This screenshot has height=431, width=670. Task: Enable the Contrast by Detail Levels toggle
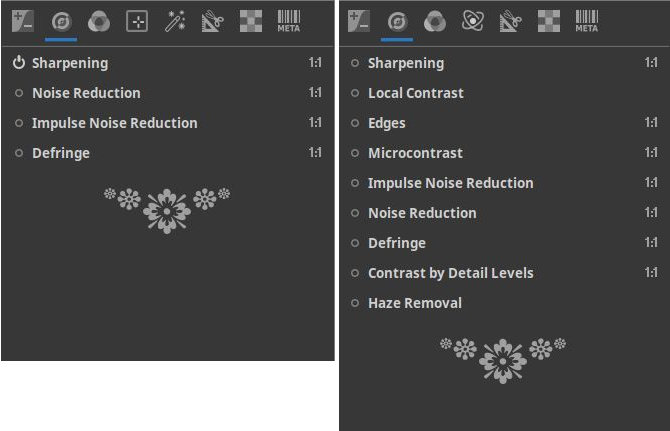click(355, 273)
